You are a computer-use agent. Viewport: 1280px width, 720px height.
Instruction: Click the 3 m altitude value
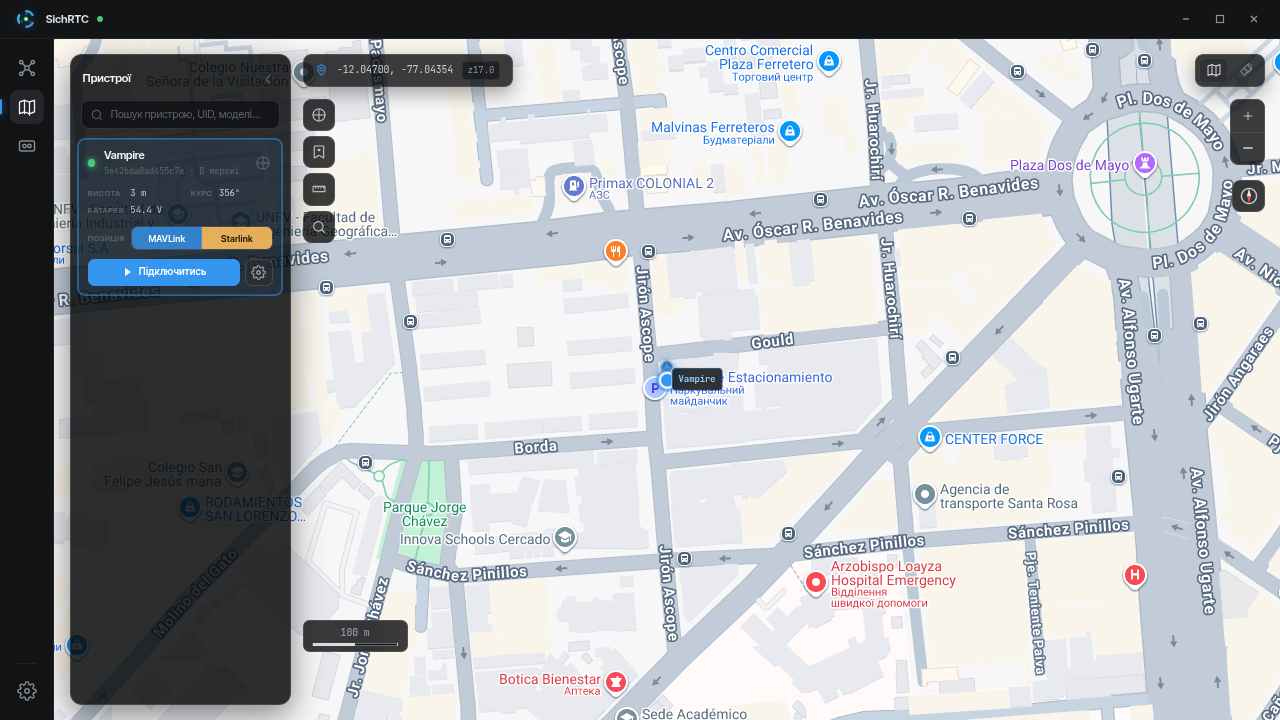click(x=138, y=193)
